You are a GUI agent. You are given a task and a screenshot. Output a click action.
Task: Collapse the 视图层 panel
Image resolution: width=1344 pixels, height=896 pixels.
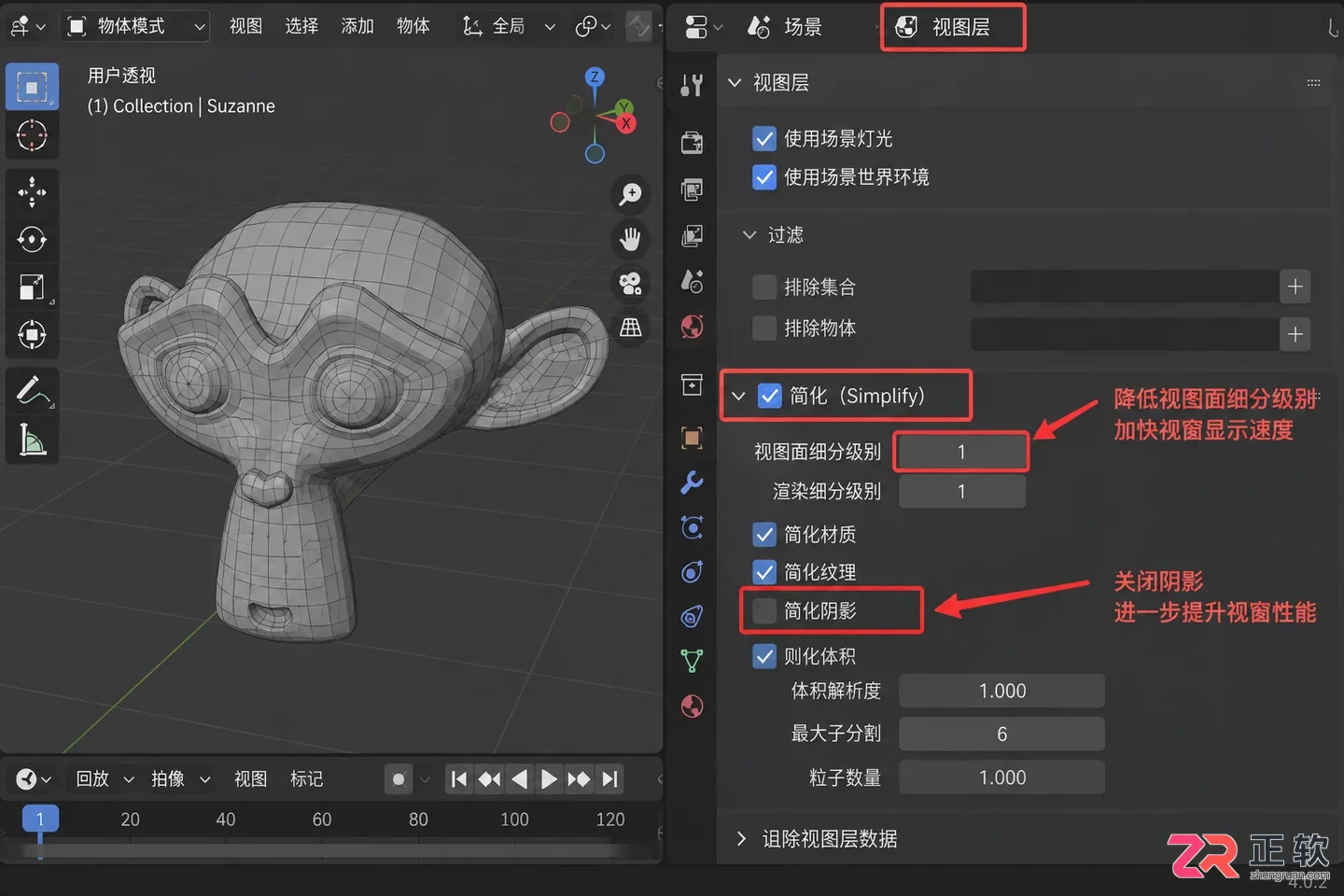click(735, 83)
